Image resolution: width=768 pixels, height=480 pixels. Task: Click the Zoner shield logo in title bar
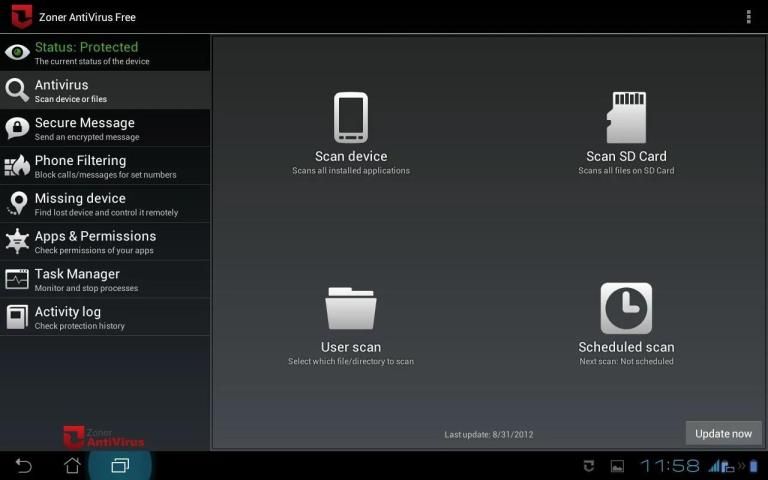pos(21,17)
